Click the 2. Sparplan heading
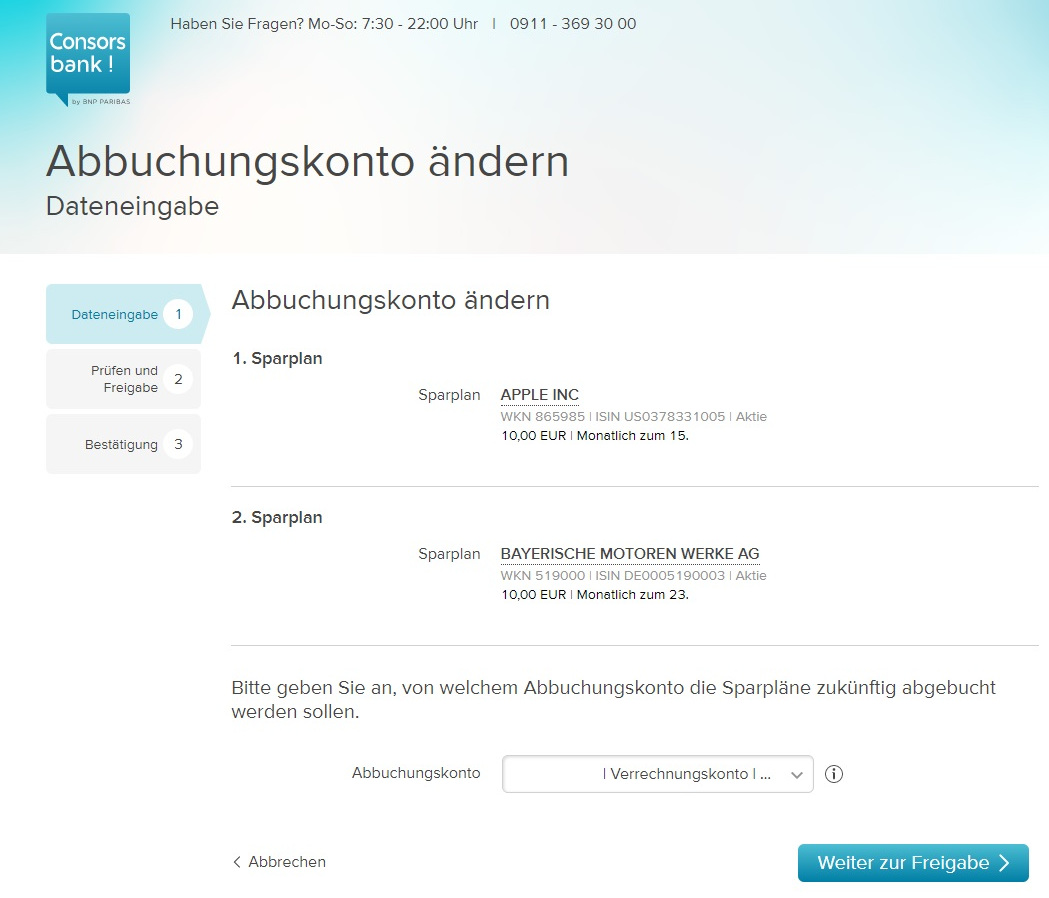This screenshot has height=898, width=1049. 277,518
